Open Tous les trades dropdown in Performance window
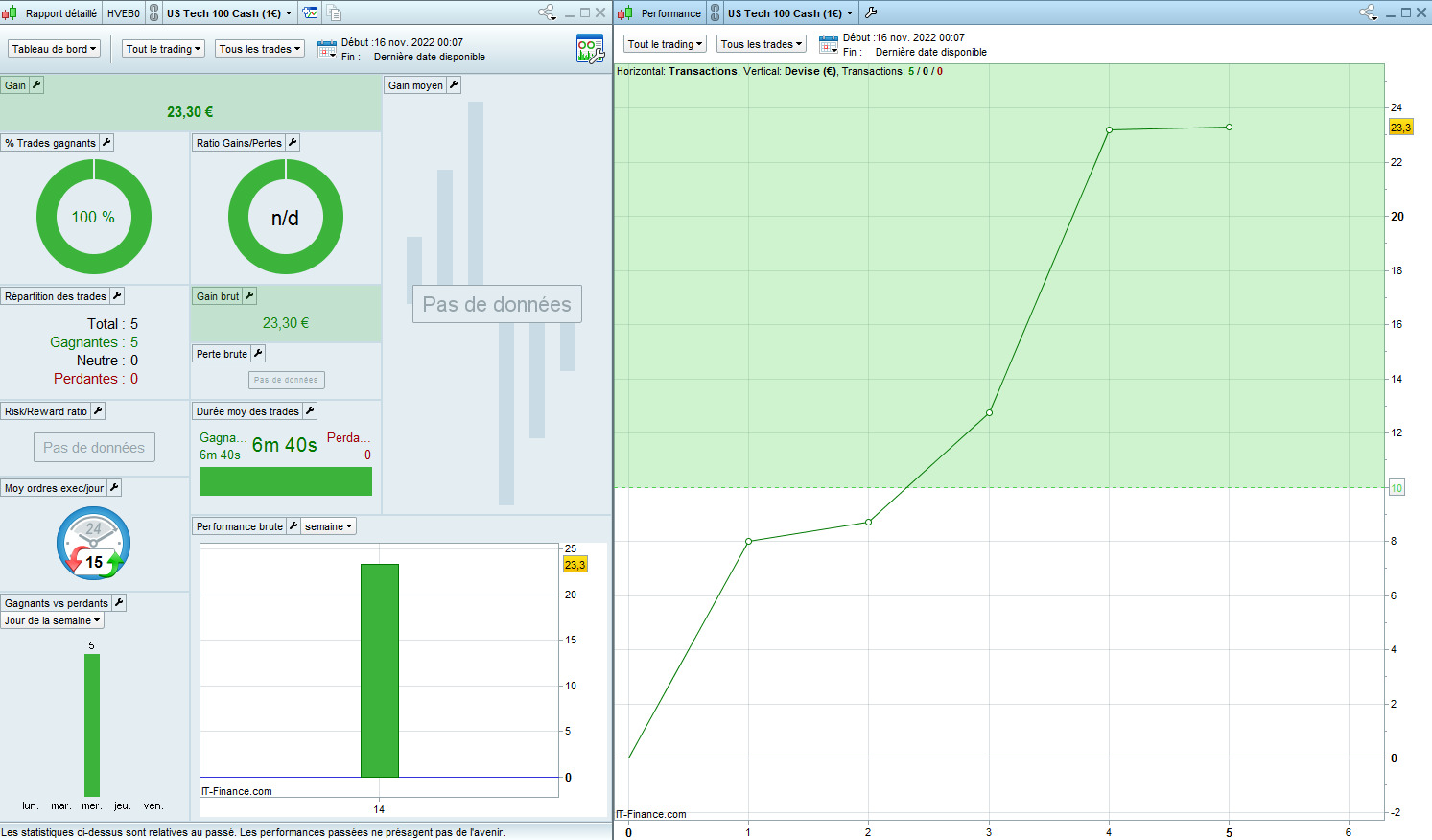The image size is (1432, 840). pos(762,44)
